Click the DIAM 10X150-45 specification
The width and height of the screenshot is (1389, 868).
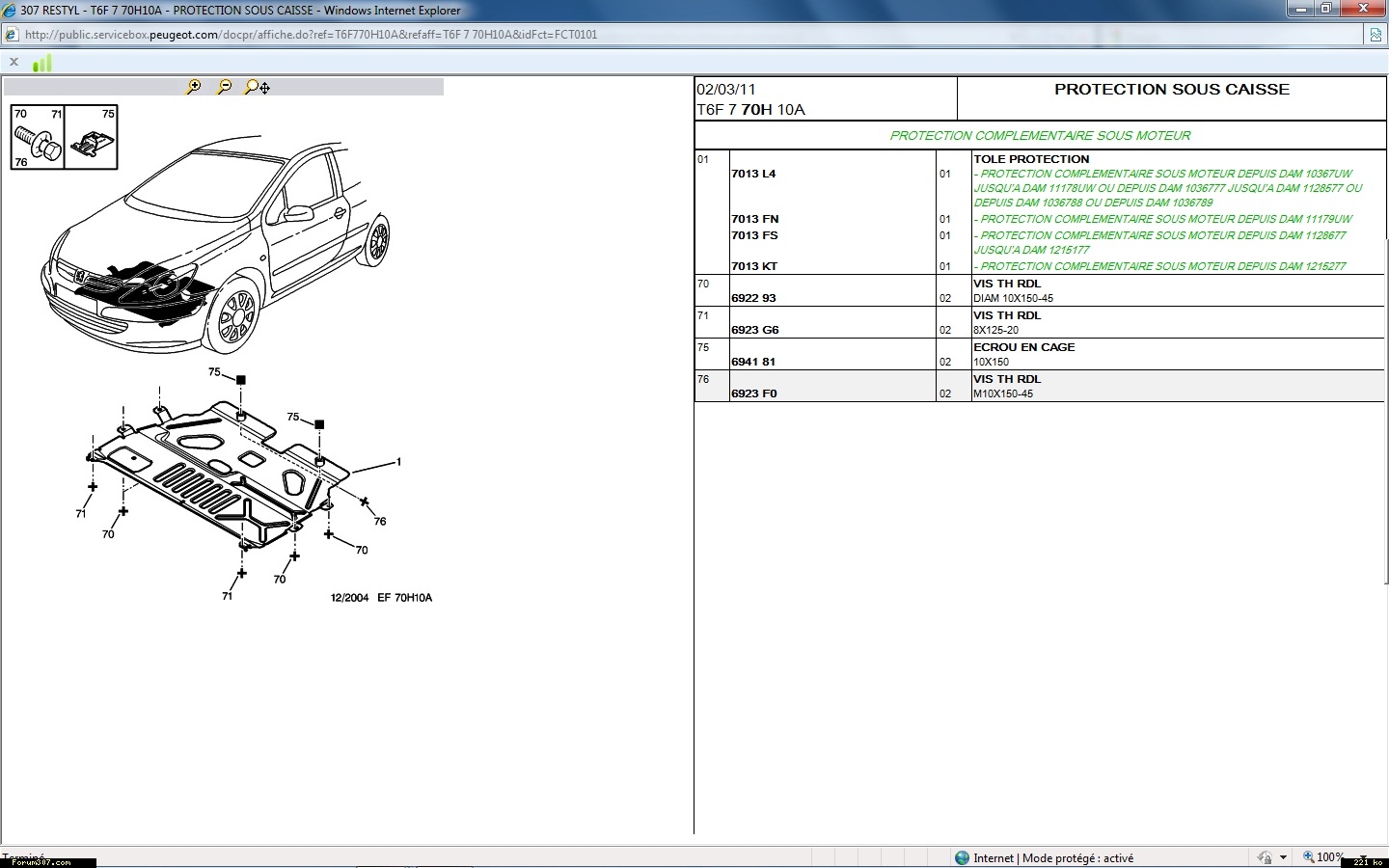(1013, 299)
